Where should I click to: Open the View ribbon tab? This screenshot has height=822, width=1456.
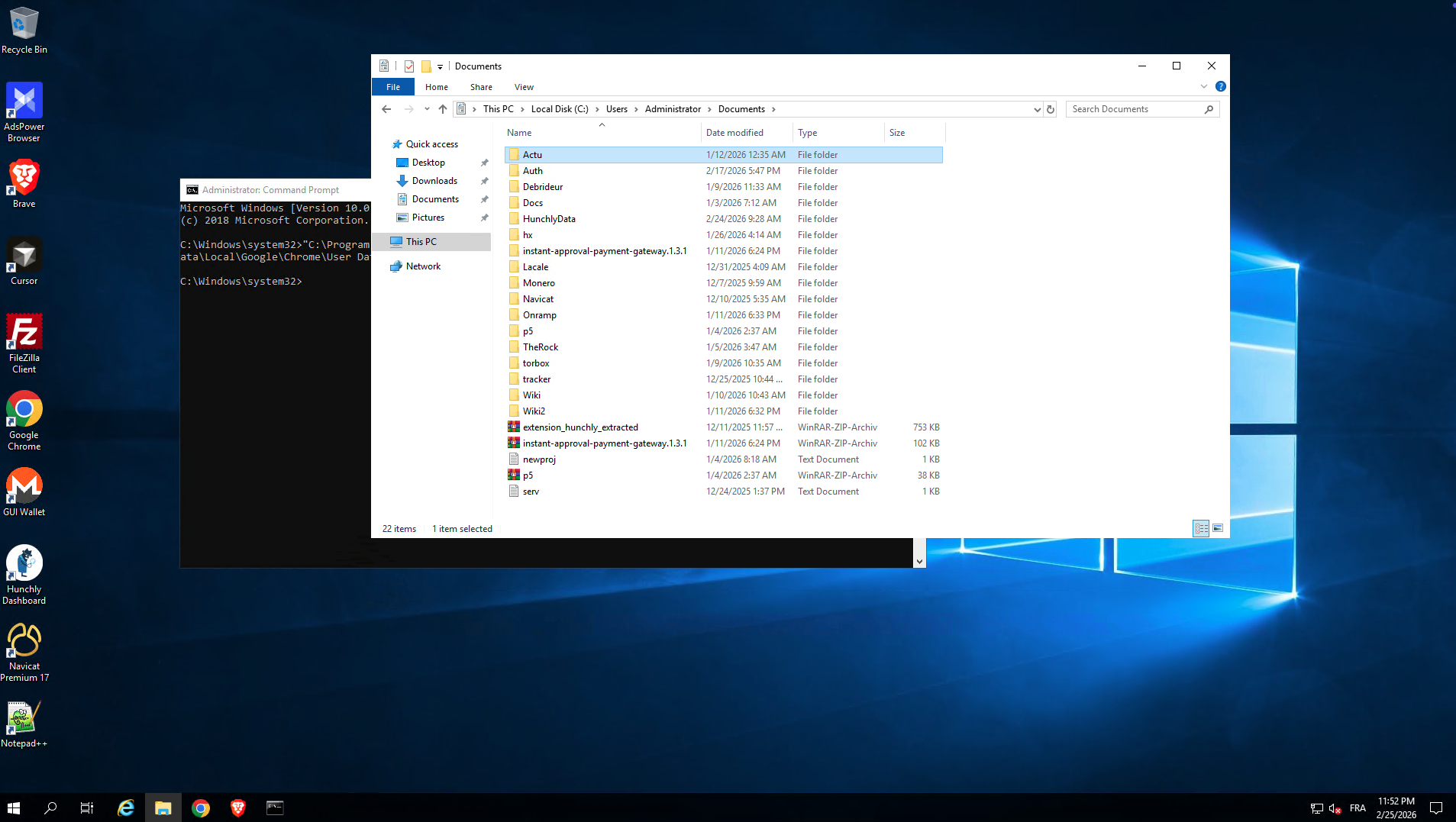[x=524, y=87]
